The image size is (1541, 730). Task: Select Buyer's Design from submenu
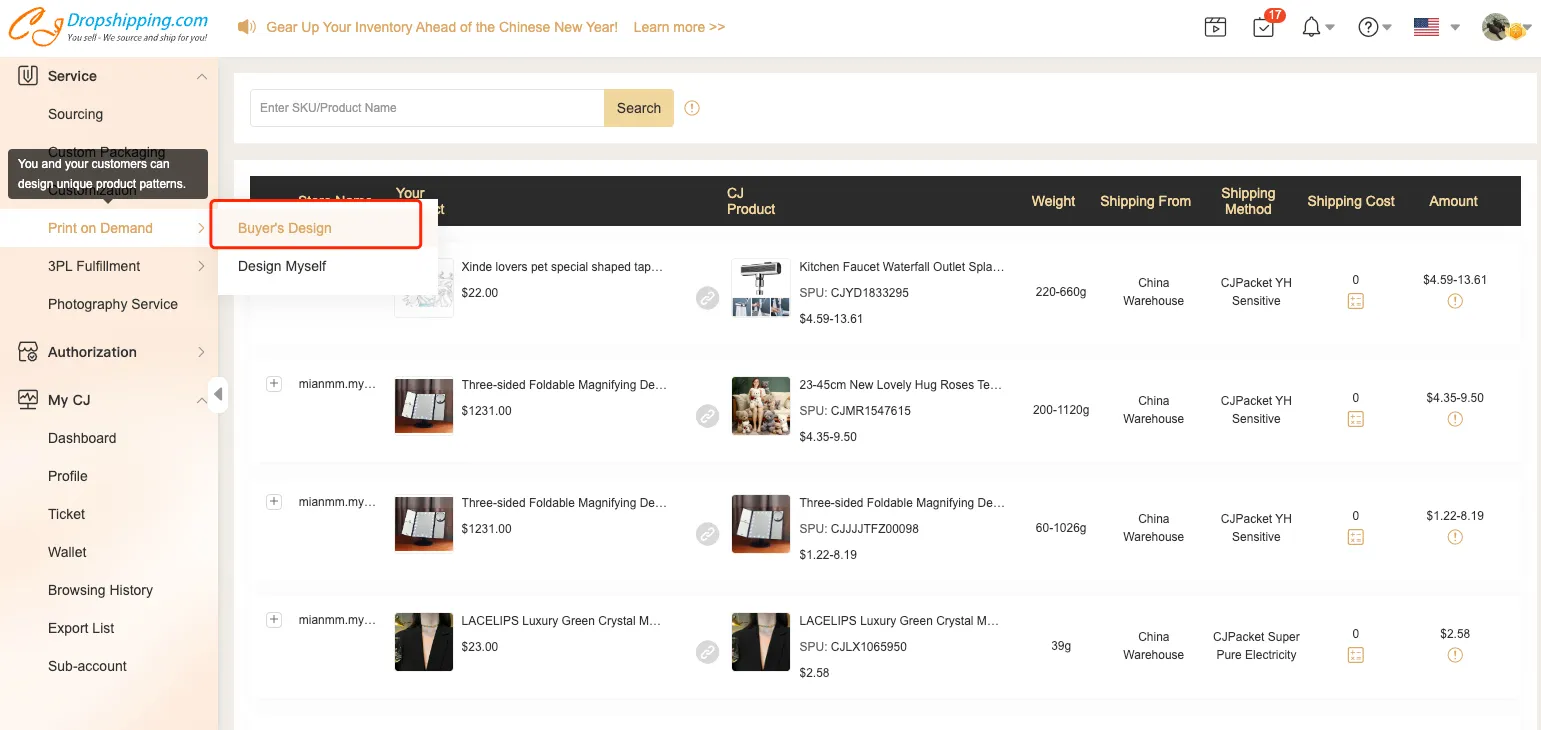pyautogui.click(x=285, y=228)
